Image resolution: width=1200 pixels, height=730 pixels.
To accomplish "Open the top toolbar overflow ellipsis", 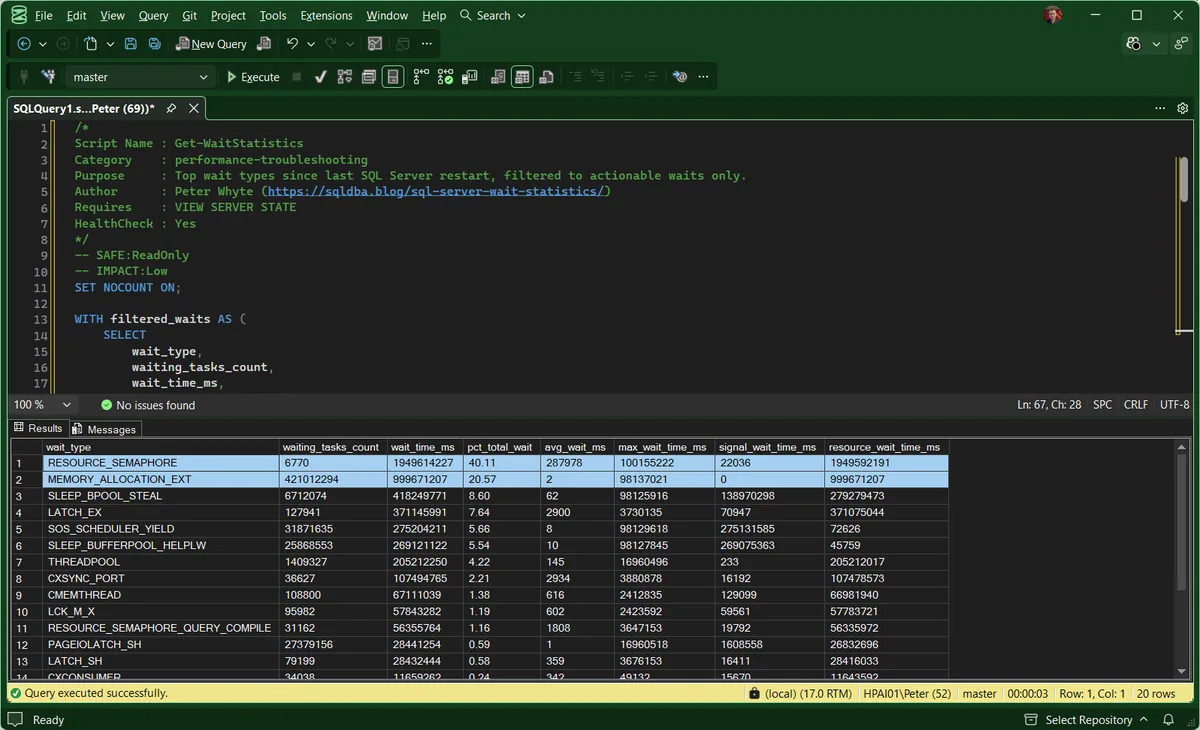I will pyautogui.click(x=427, y=44).
